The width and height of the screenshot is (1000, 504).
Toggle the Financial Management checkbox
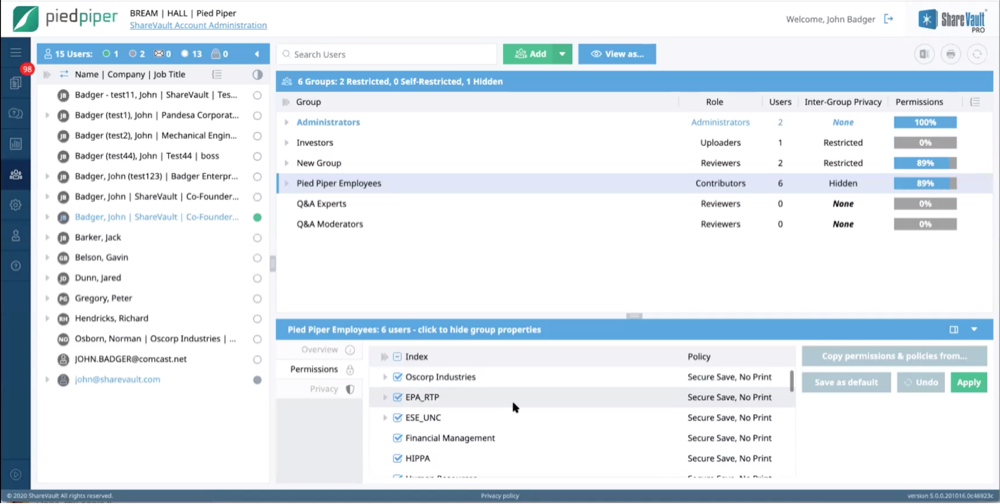coord(398,438)
